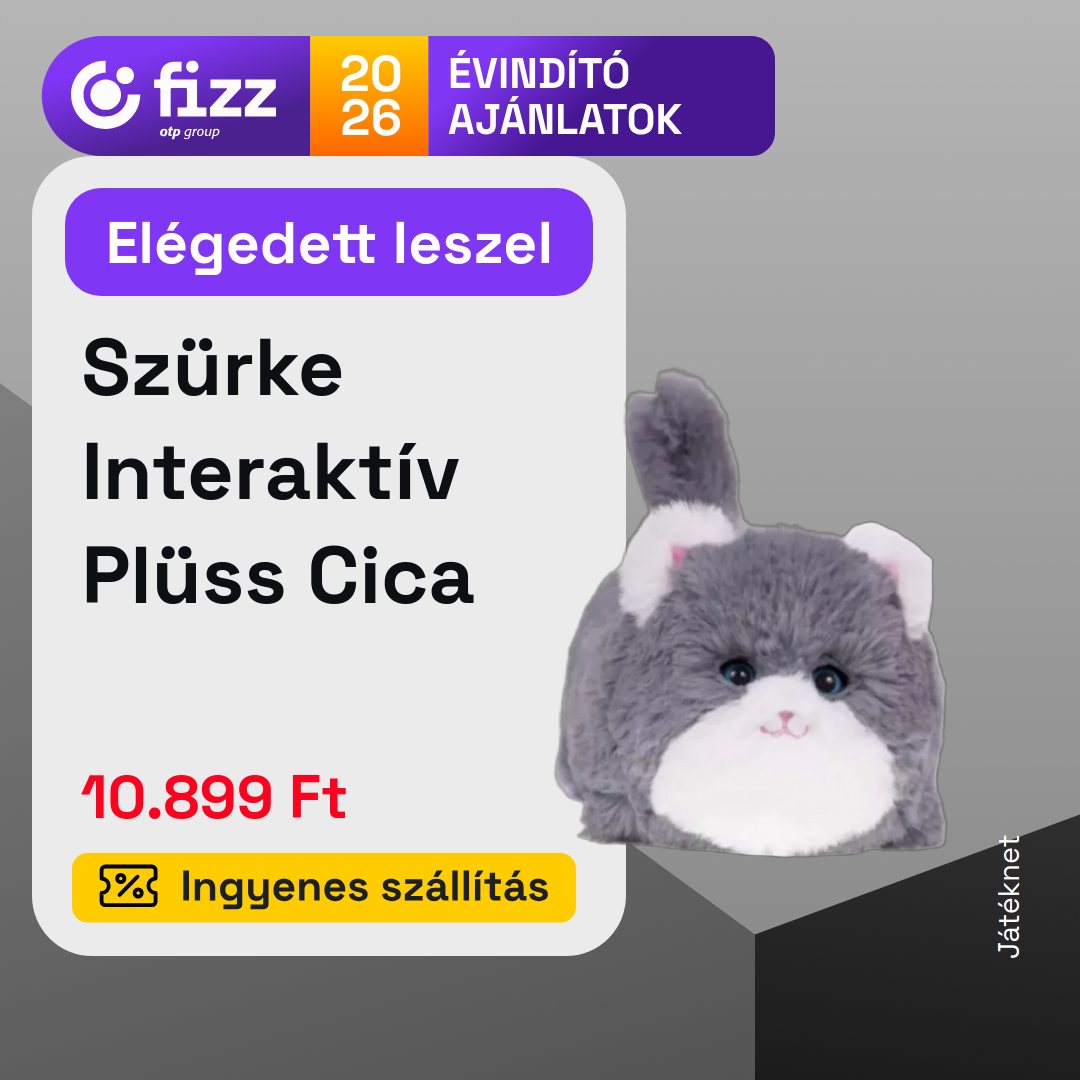Click the yellow Ingyenes szállítás badge text
Screen dimensions: 1080x1080
tap(364, 886)
